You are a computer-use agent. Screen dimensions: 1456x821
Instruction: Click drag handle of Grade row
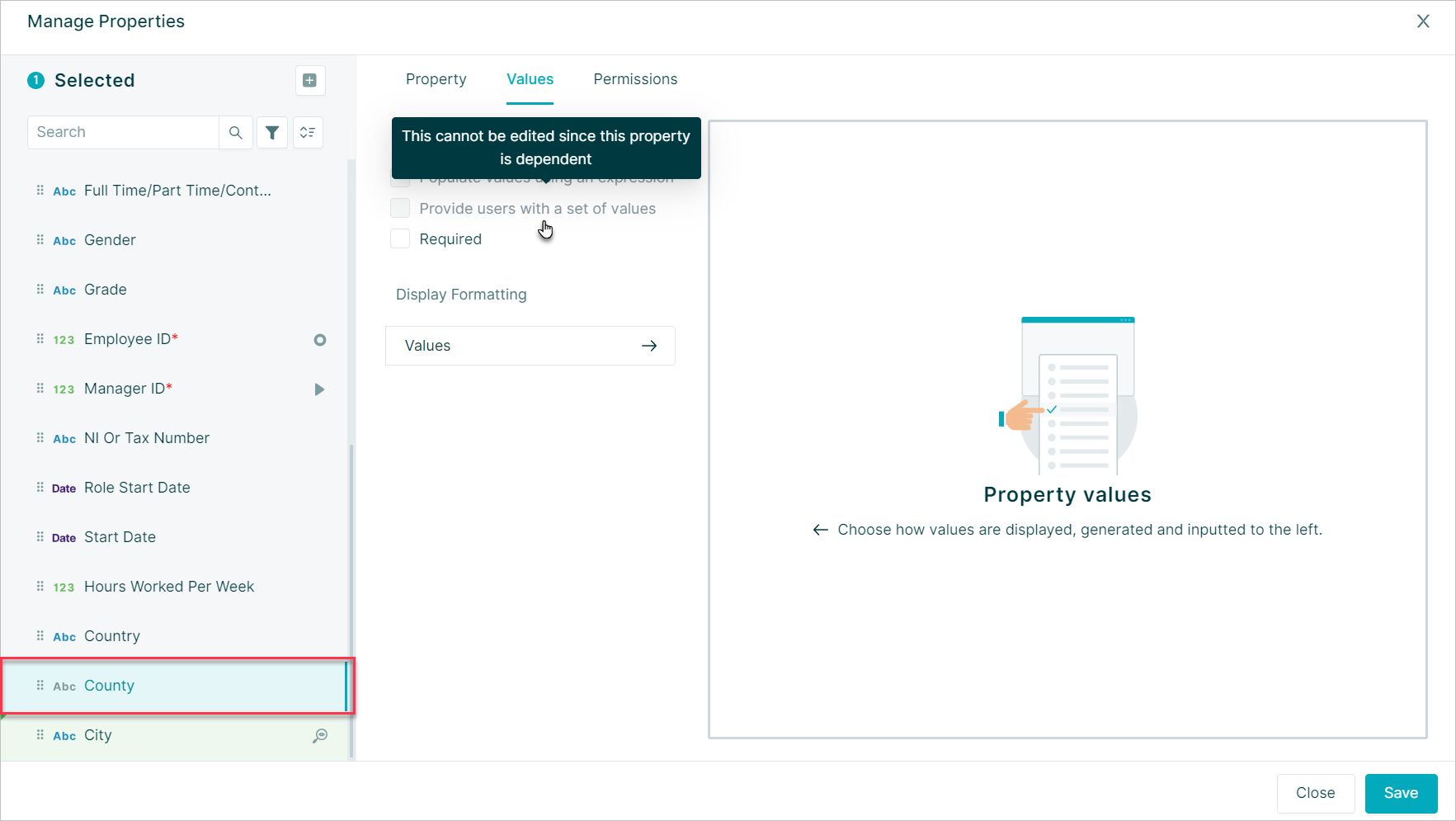tap(40, 289)
